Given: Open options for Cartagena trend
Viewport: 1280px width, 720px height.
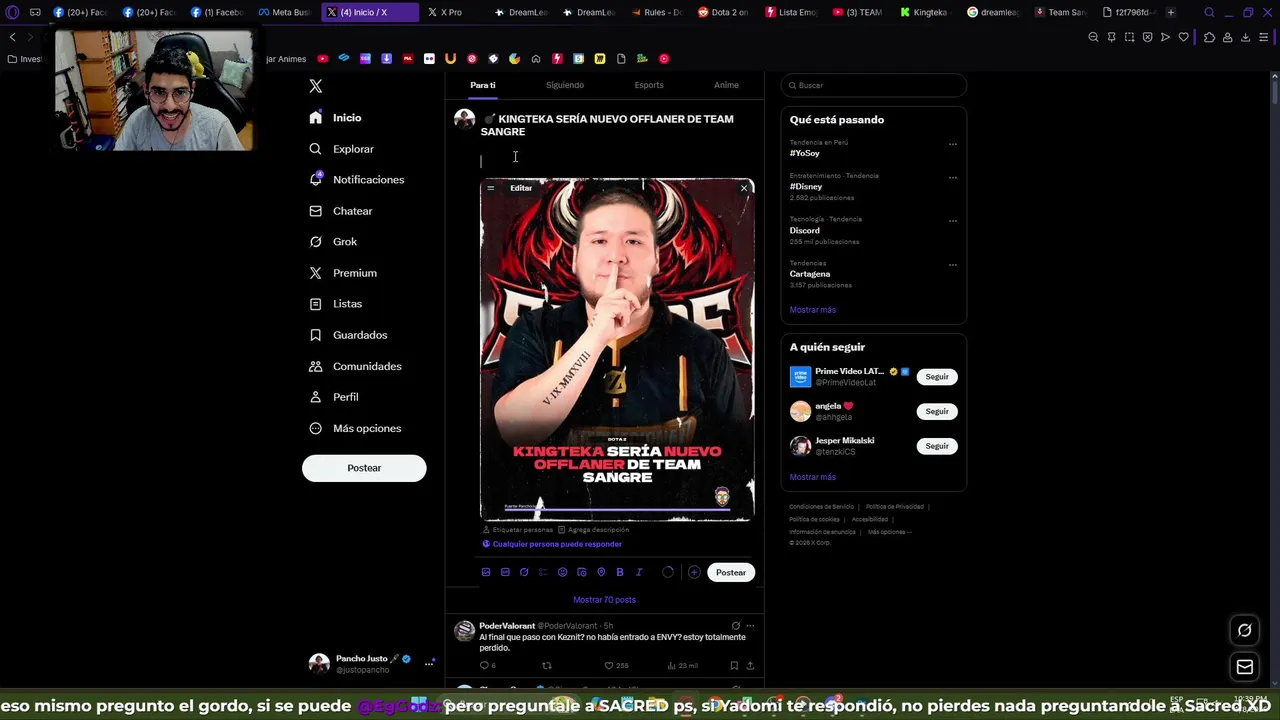Looking at the screenshot, I should point(952,265).
